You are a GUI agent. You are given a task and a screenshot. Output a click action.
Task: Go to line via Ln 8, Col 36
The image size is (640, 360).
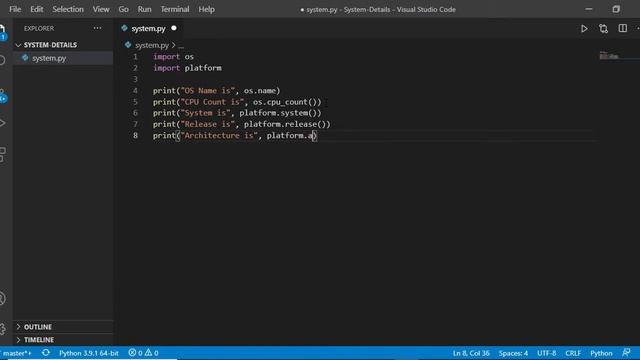[471, 353]
